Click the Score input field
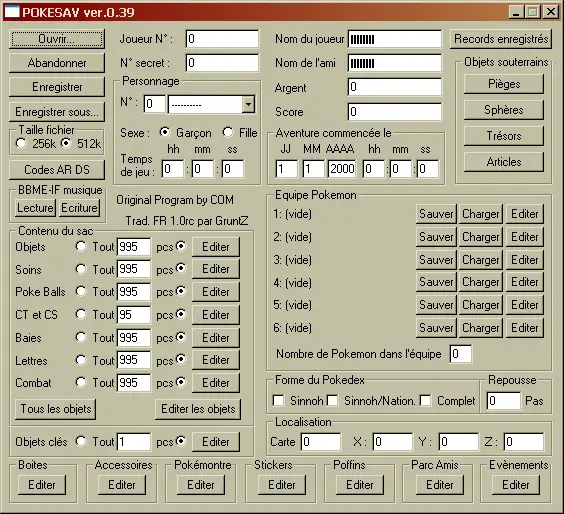Screen dimensions: 564x514 click(395, 112)
